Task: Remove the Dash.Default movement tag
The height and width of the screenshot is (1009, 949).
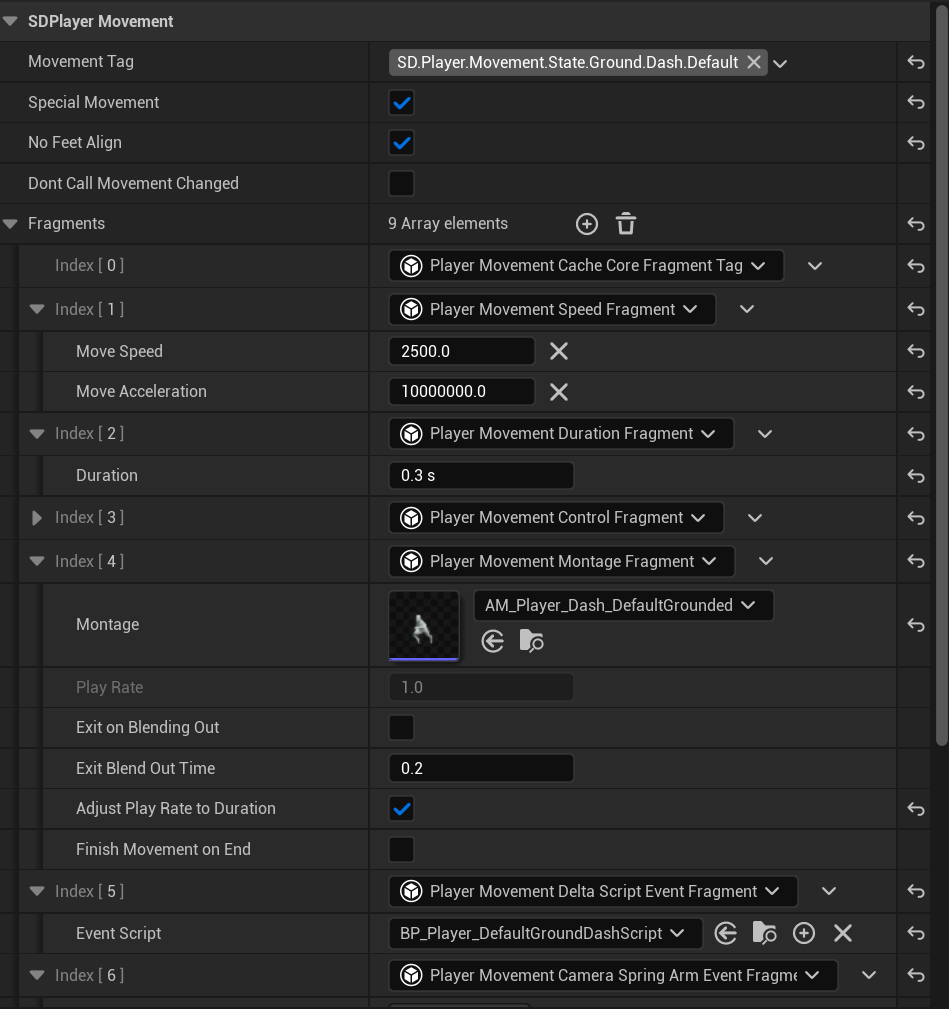Action: tap(754, 62)
